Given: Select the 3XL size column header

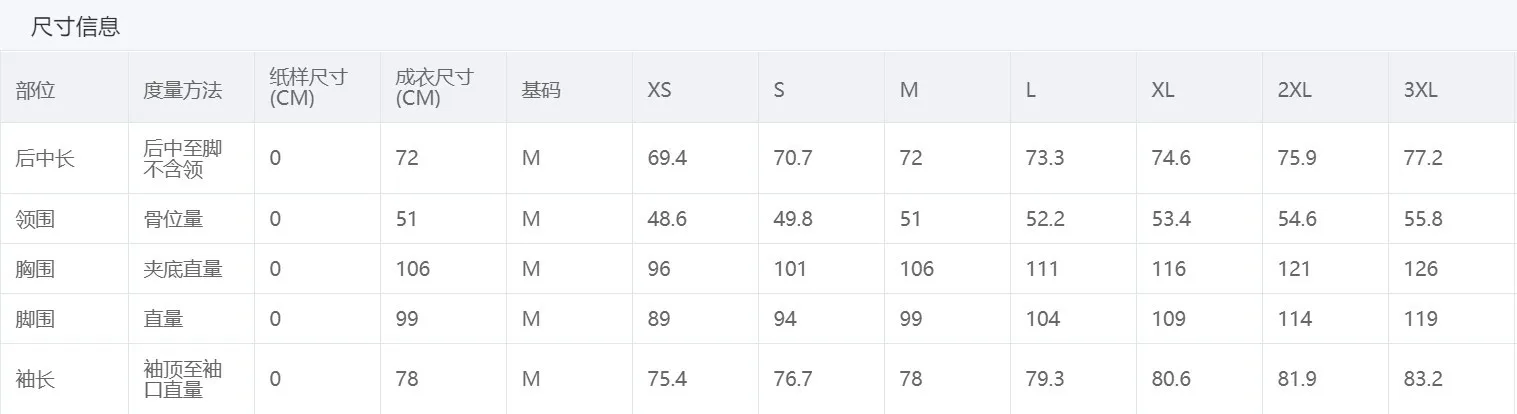Looking at the screenshot, I should [x=1420, y=90].
